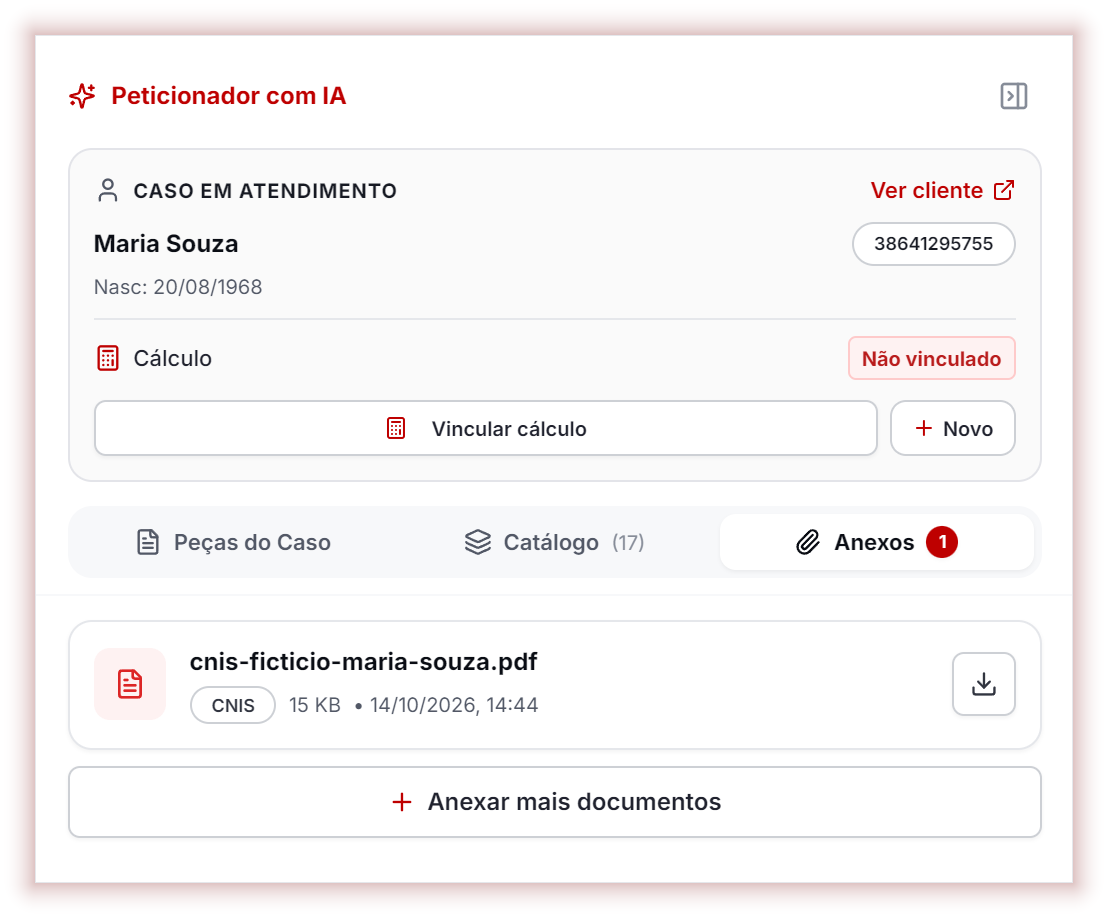This screenshot has width=1108, height=918.
Task: Click the CPF badge 38641295755
Action: (x=933, y=244)
